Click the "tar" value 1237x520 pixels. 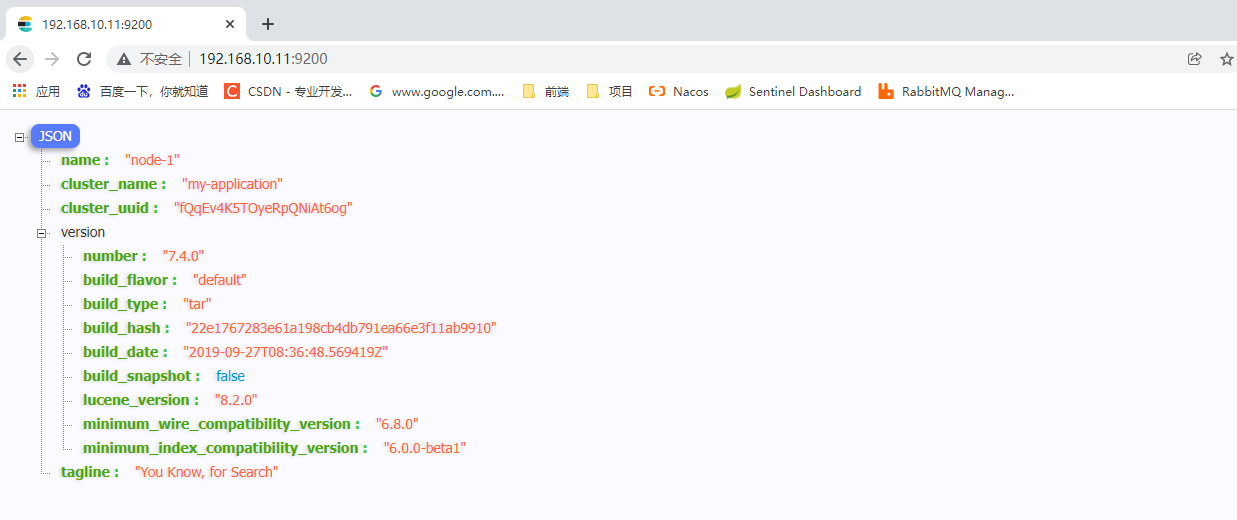tap(197, 304)
